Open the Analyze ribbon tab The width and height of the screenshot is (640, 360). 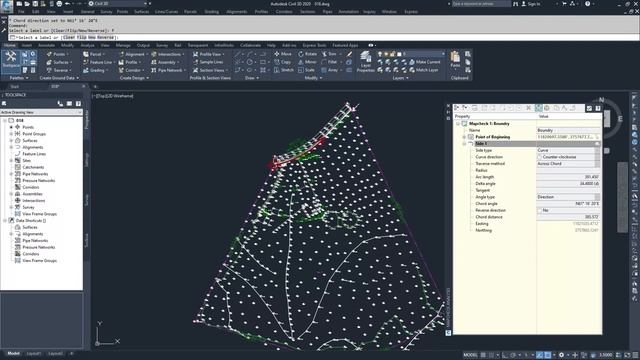pos(87,45)
